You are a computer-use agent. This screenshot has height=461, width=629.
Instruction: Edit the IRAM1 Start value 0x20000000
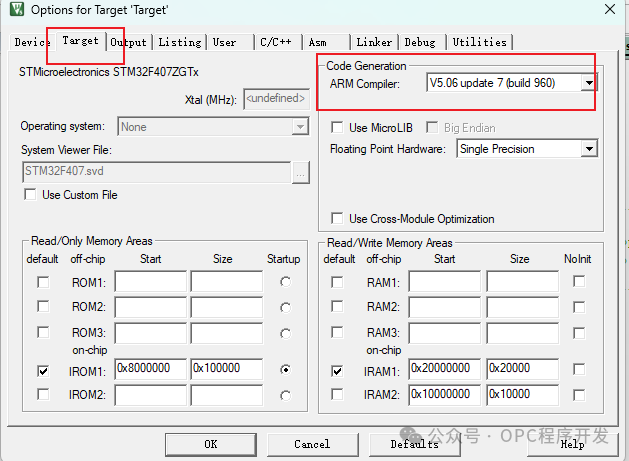(445, 369)
